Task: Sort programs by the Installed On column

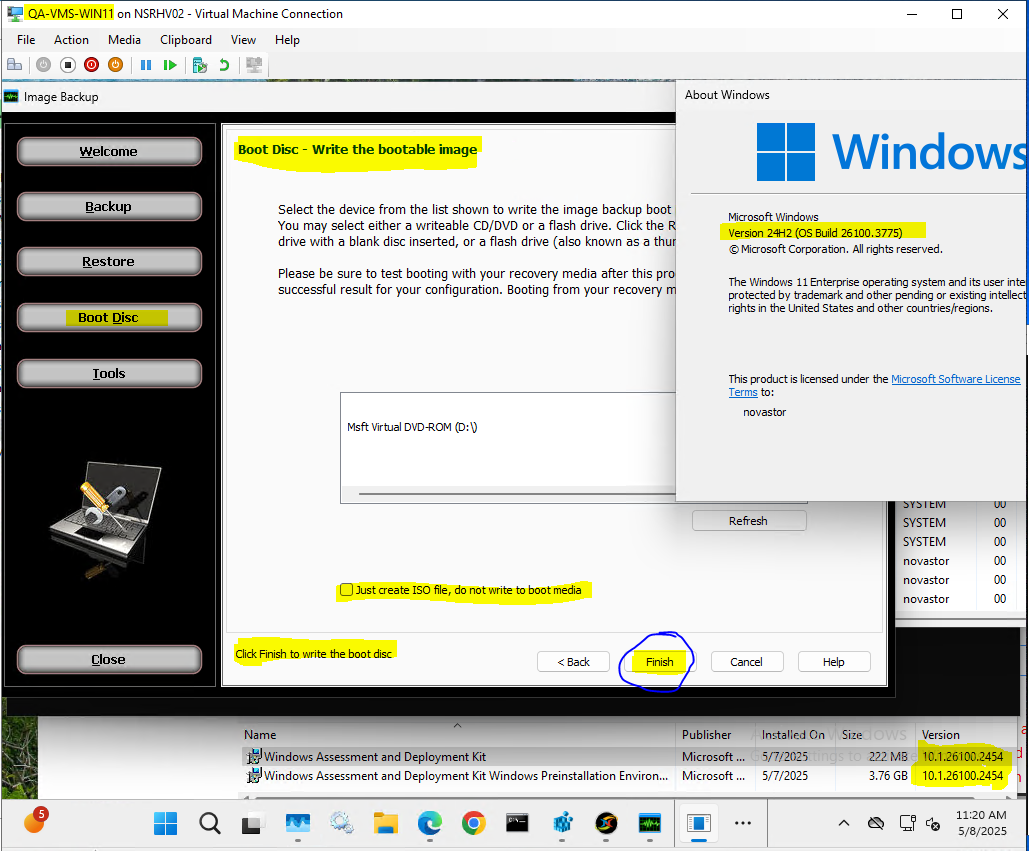Action: [793, 735]
